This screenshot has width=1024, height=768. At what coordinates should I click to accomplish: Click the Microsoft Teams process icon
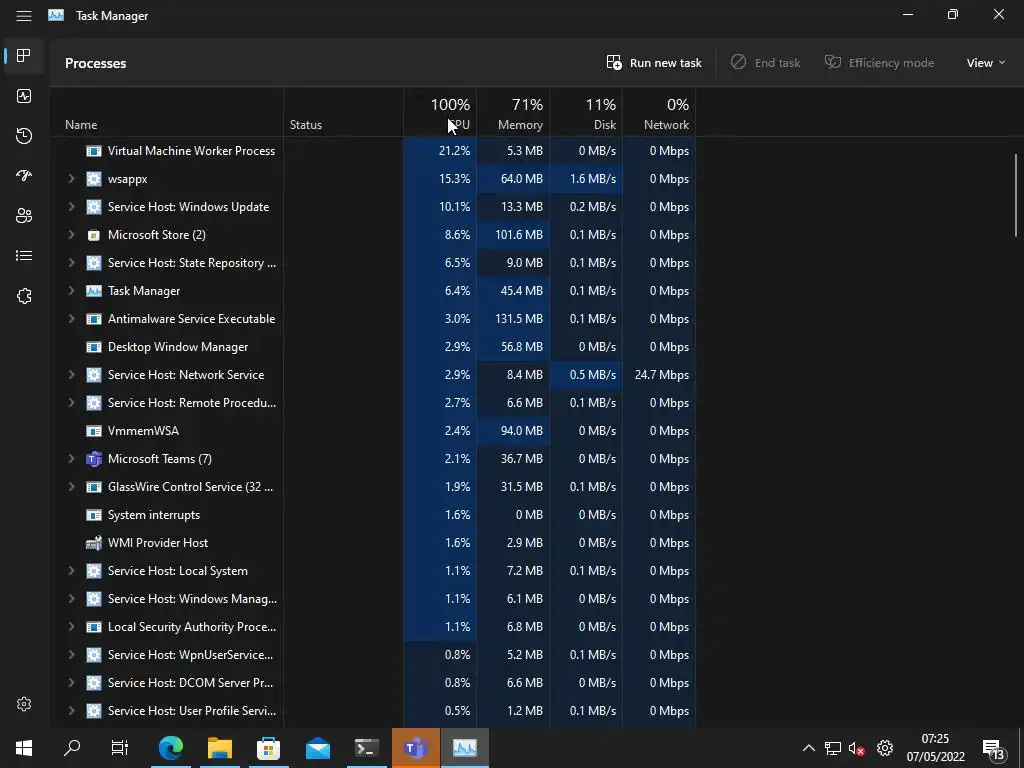click(94, 459)
